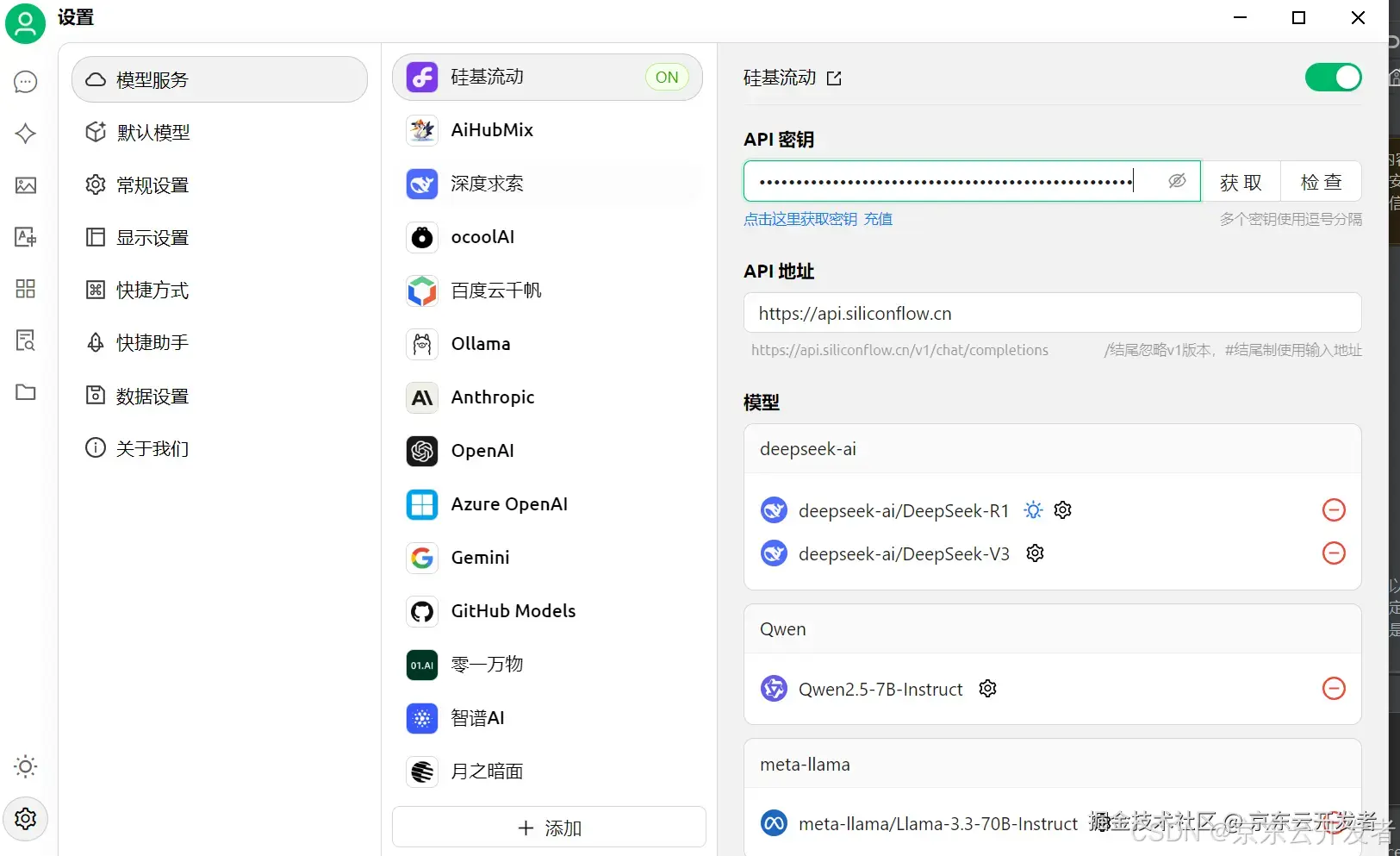Image resolution: width=1400 pixels, height=856 pixels.
Task: Open 数据设置 settings section
Action: tap(220, 397)
